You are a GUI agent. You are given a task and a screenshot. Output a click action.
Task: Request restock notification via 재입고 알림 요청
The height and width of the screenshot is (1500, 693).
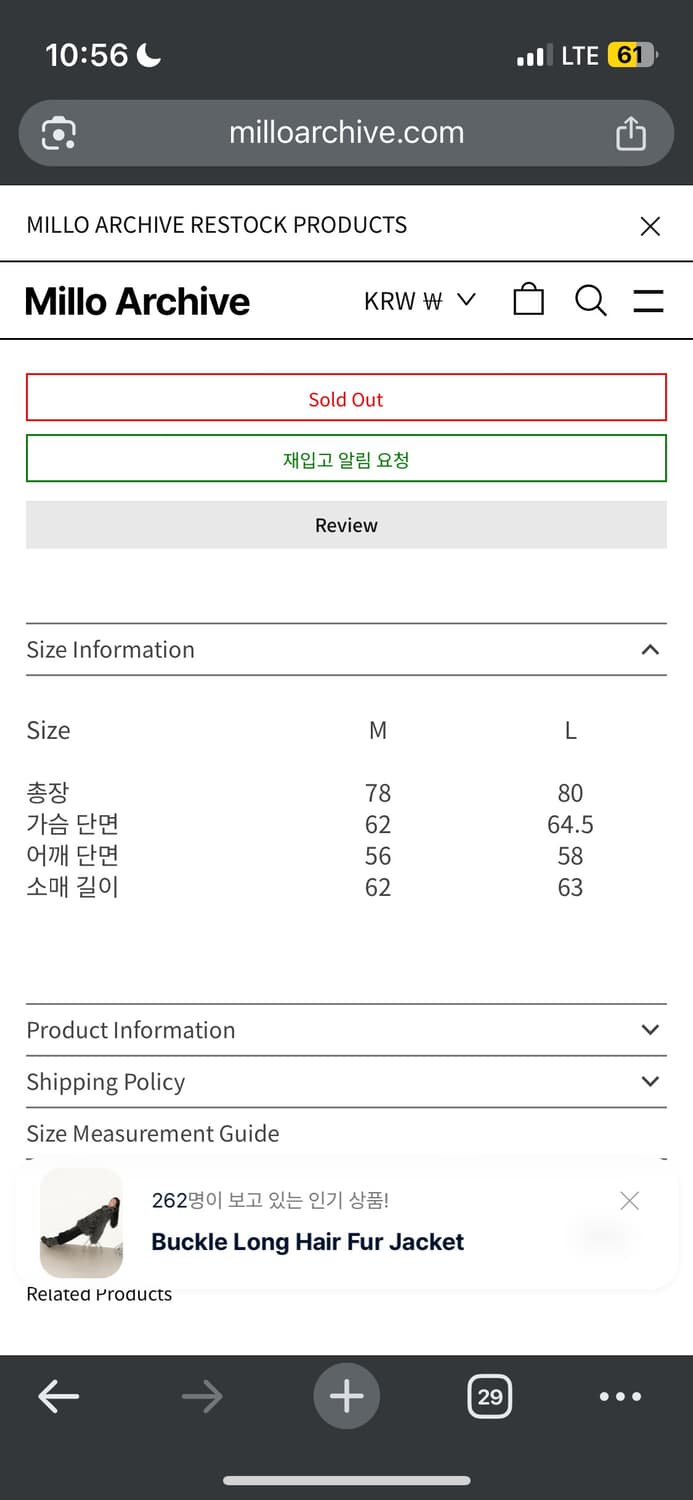[346, 457]
